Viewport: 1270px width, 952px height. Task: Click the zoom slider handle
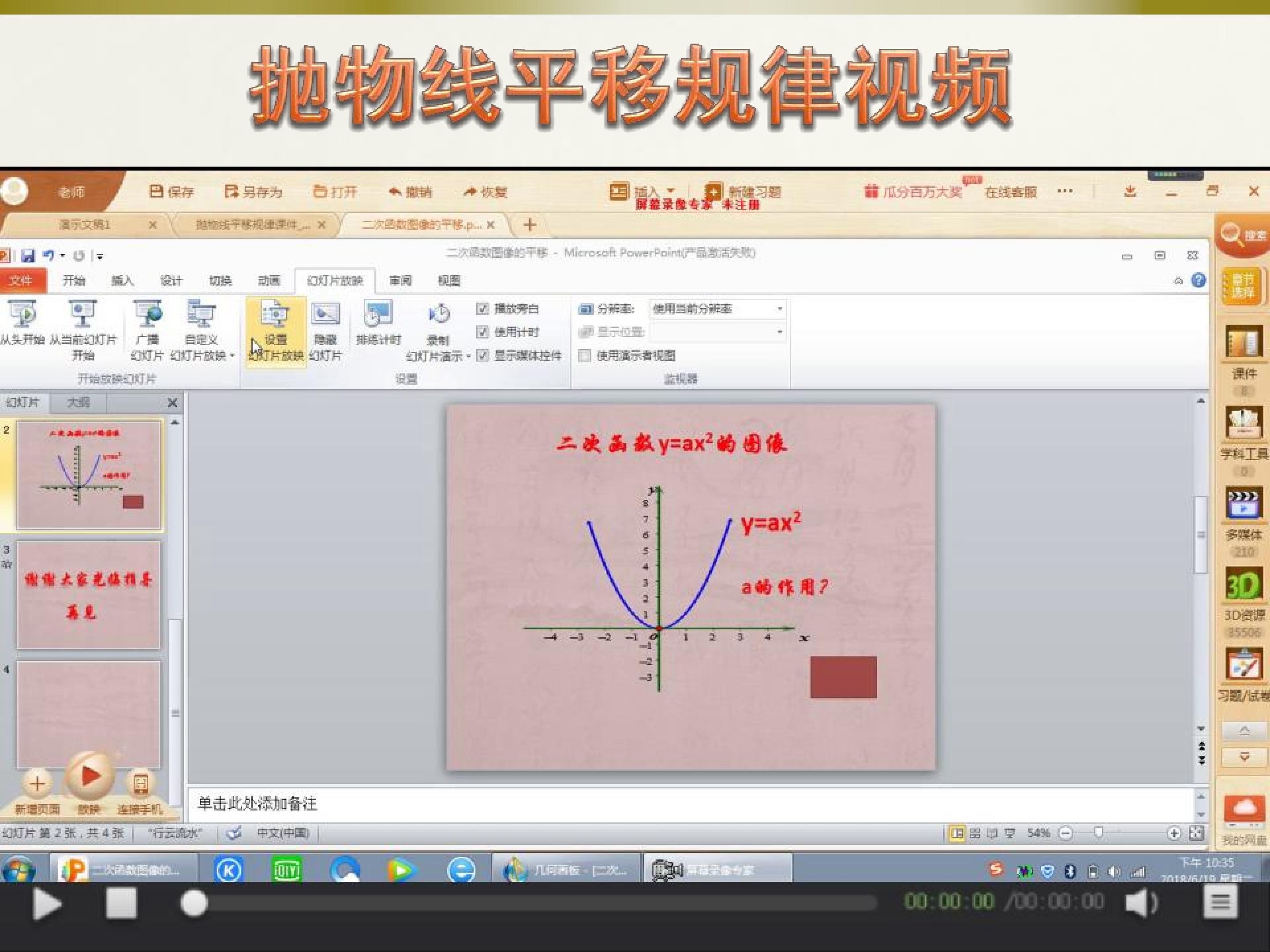click(1098, 832)
